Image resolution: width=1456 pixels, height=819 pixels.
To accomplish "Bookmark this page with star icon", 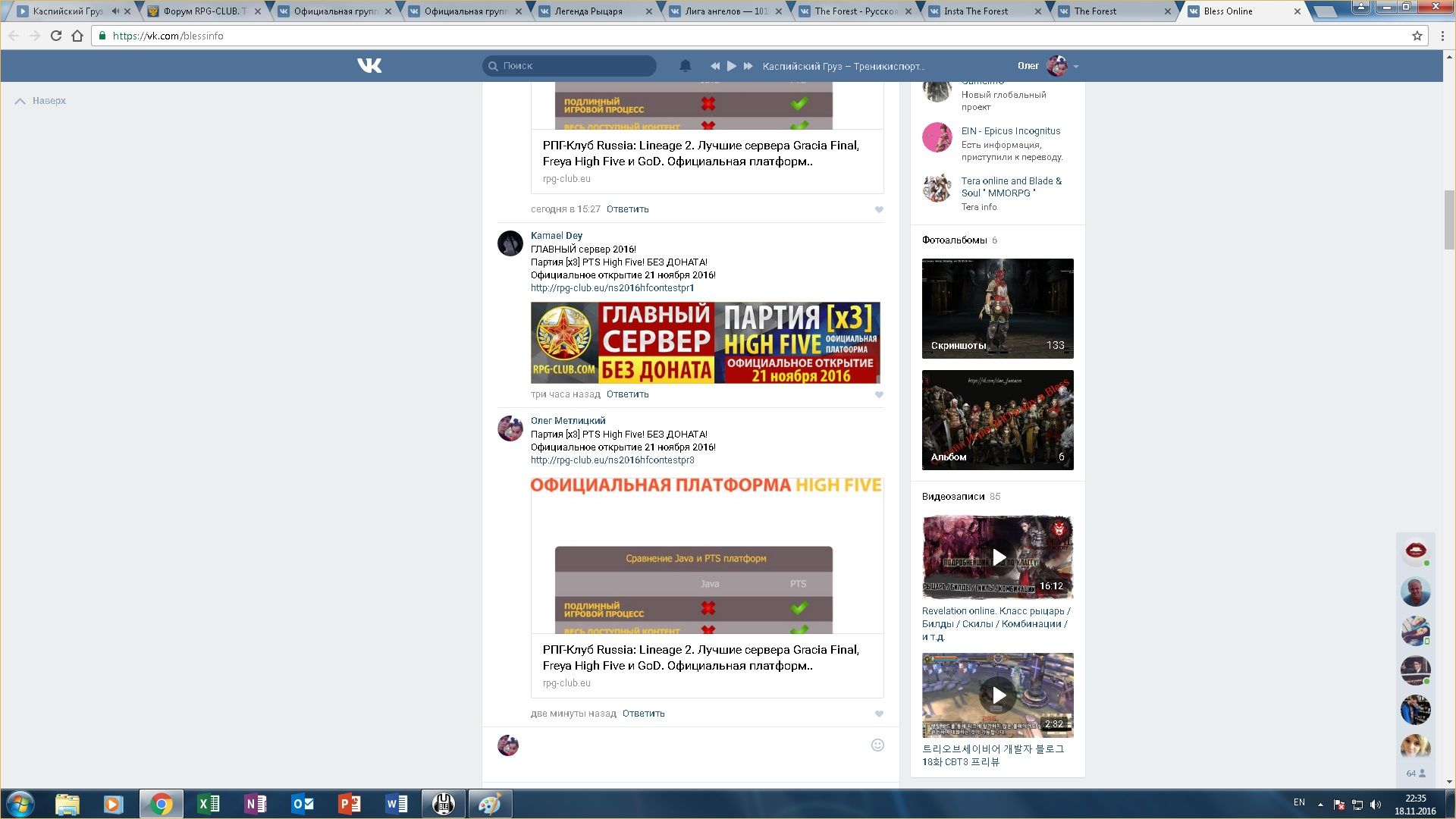I will click(1417, 36).
